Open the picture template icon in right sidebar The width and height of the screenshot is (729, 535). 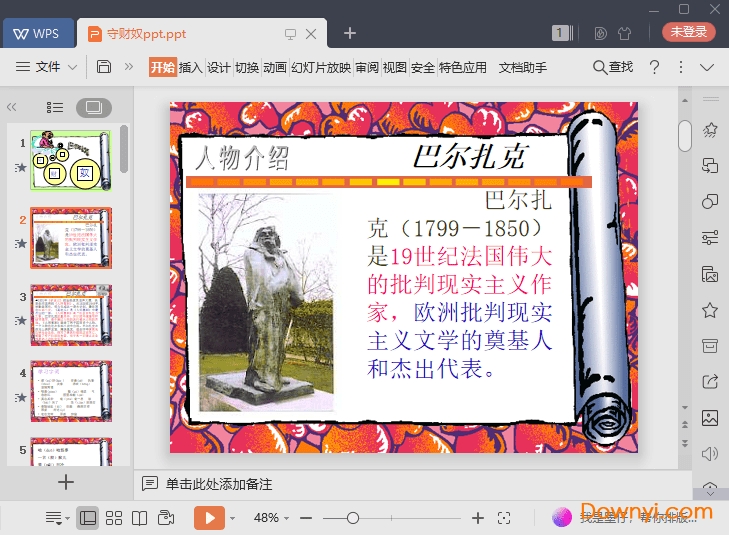click(x=710, y=274)
